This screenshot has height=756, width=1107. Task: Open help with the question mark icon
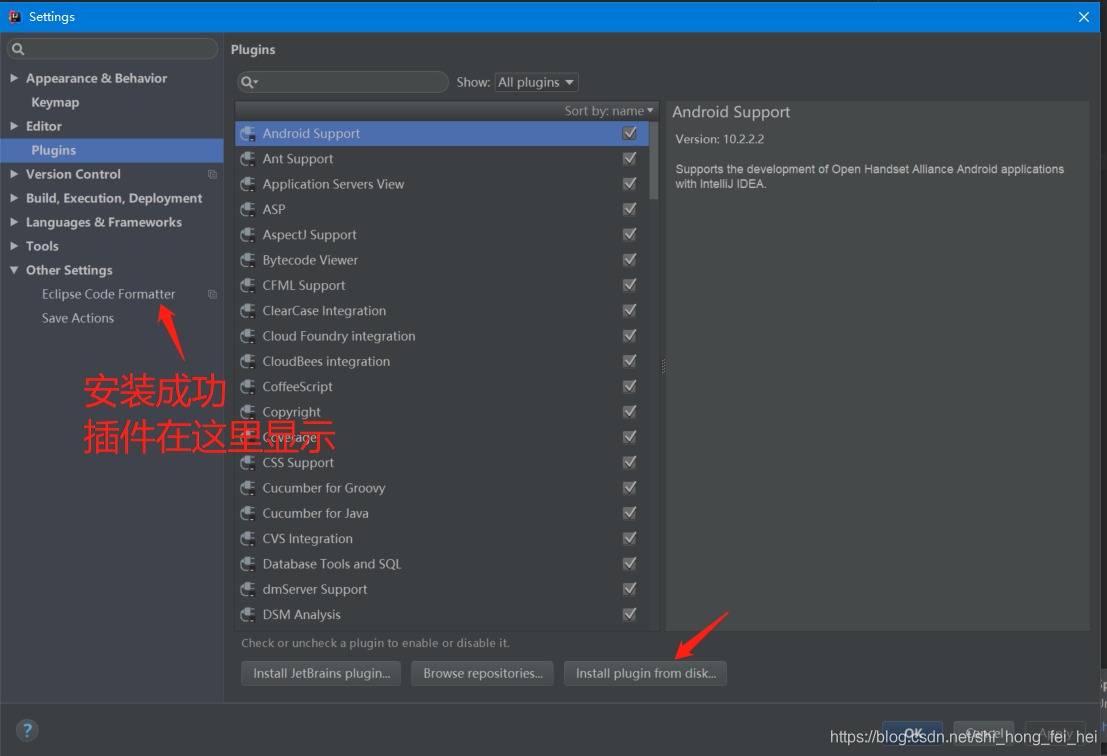pyautogui.click(x=27, y=730)
